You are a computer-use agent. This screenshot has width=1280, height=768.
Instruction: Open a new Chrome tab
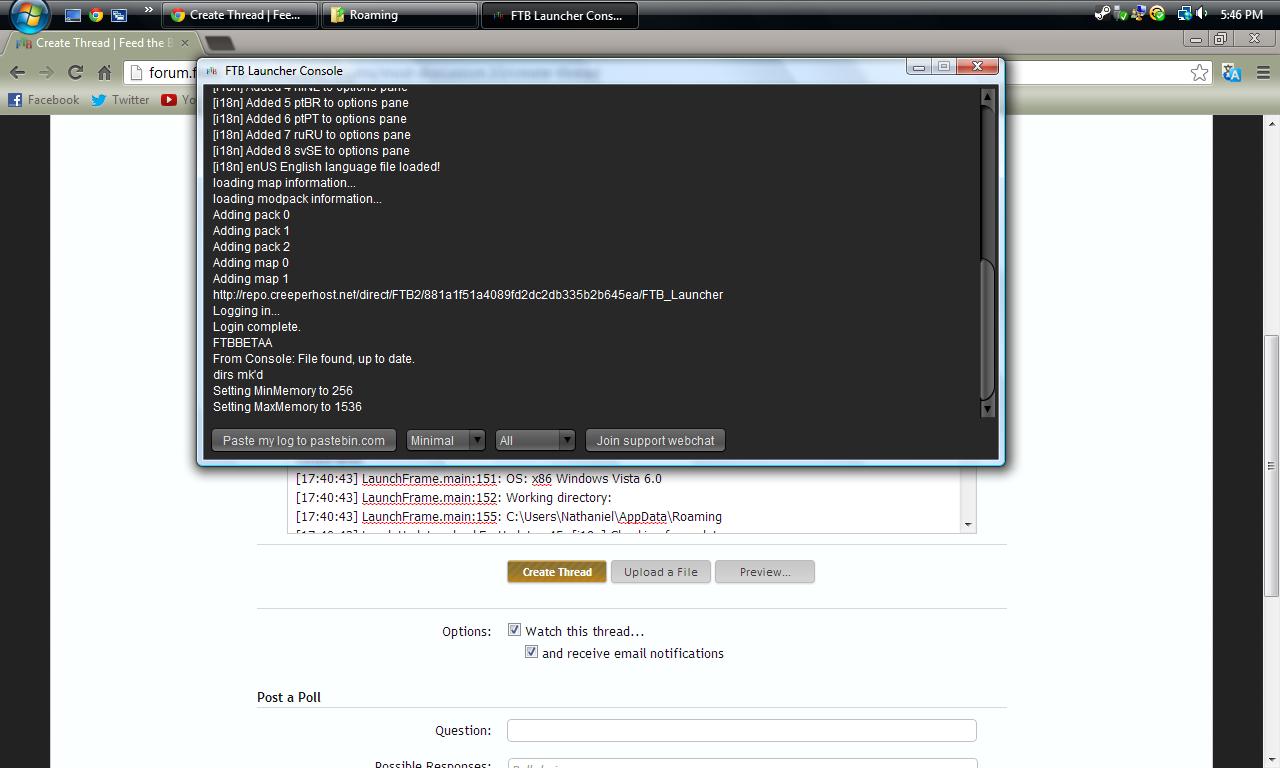click(220, 43)
